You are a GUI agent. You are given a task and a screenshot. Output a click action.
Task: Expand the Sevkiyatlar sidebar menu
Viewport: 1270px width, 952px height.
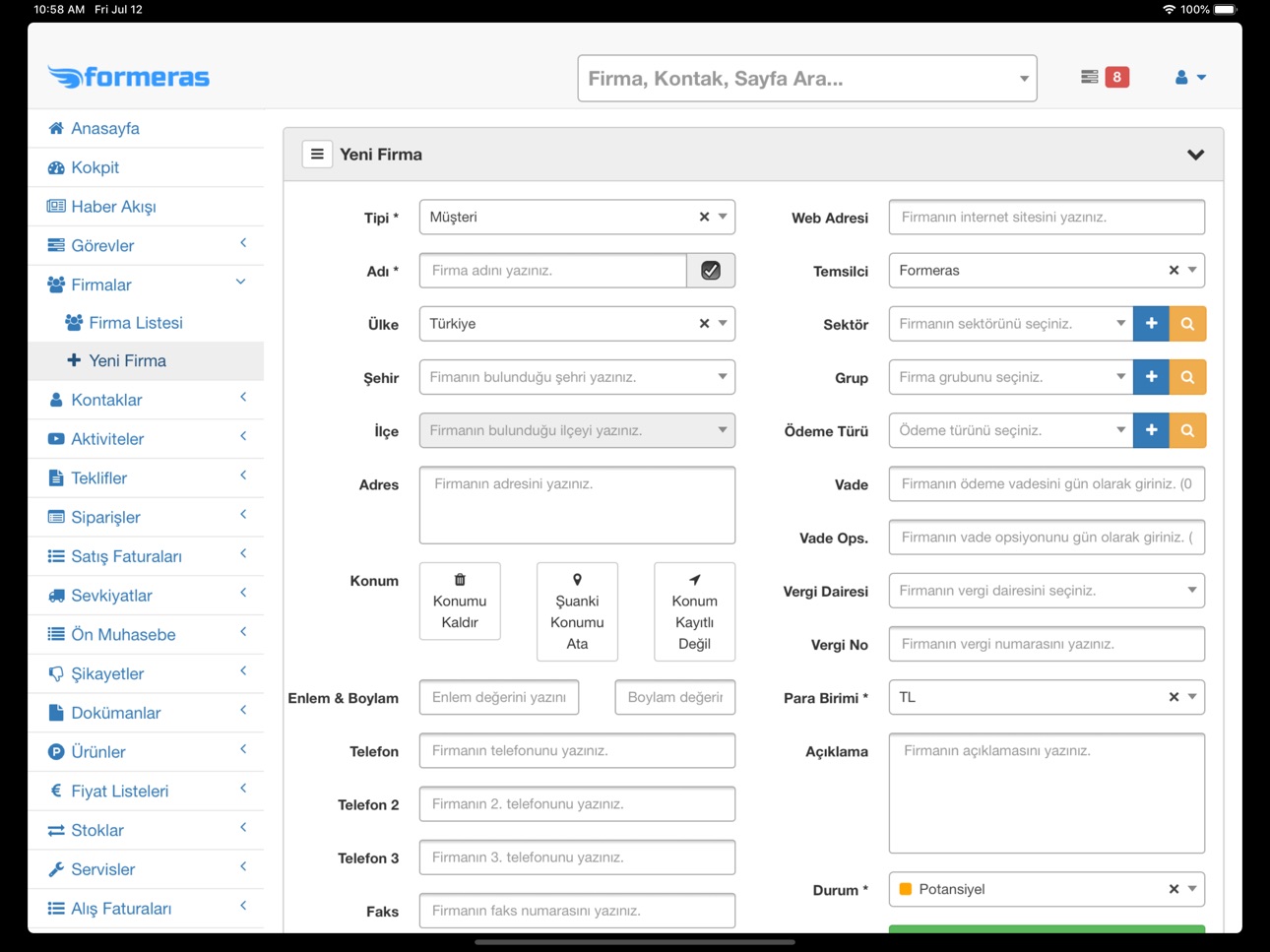tap(146, 596)
